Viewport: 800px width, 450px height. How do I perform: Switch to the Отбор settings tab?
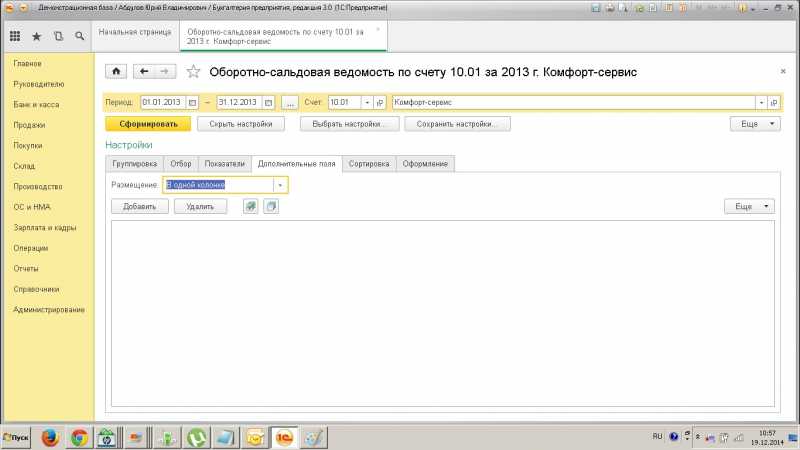pyautogui.click(x=181, y=164)
